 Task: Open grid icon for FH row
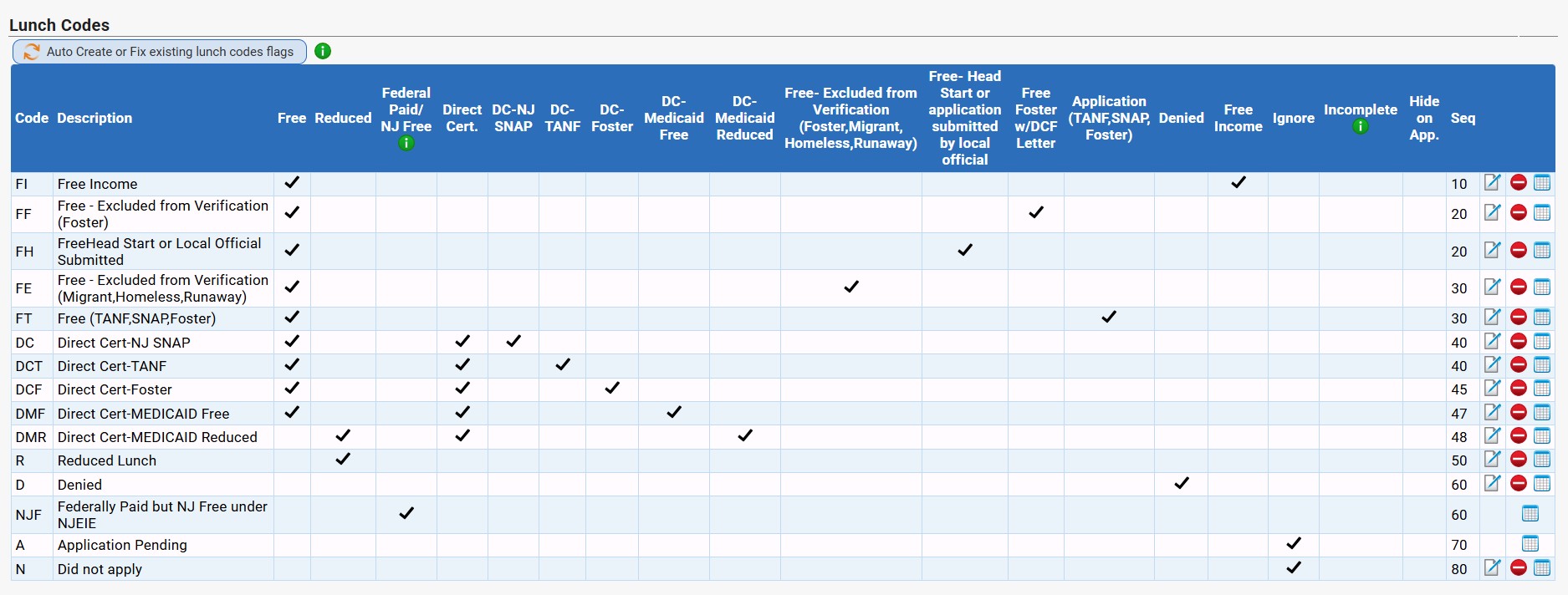coord(1542,251)
